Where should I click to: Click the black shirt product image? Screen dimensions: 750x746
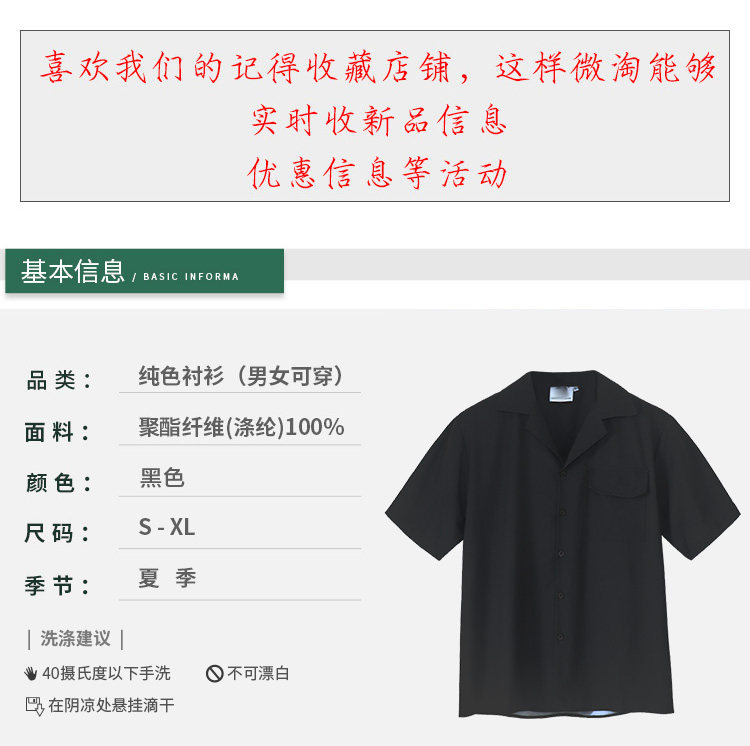tap(563, 544)
